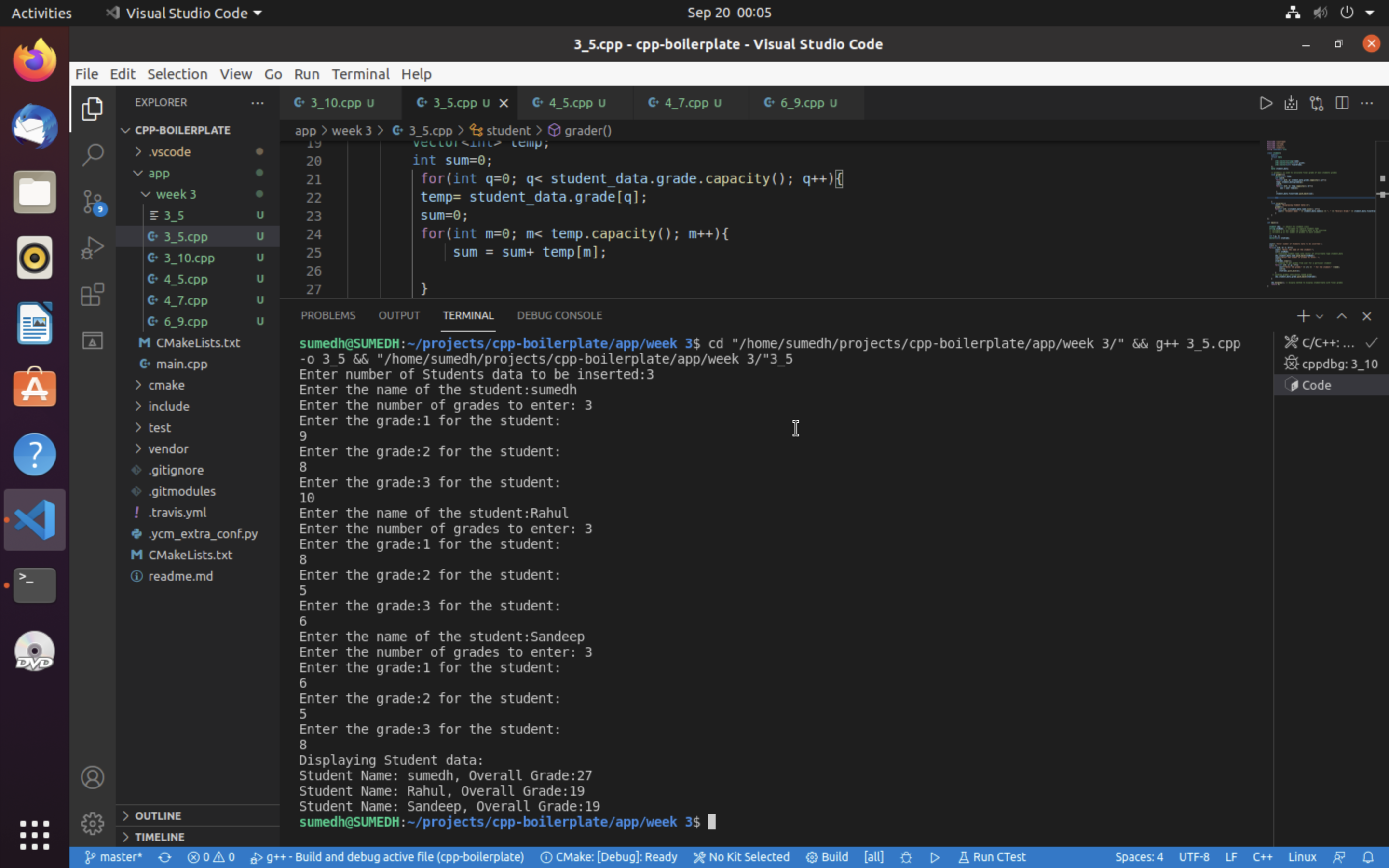Viewport: 1389px width, 868px height.
Task: Open the File menu
Action: pyautogui.click(x=87, y=74)
